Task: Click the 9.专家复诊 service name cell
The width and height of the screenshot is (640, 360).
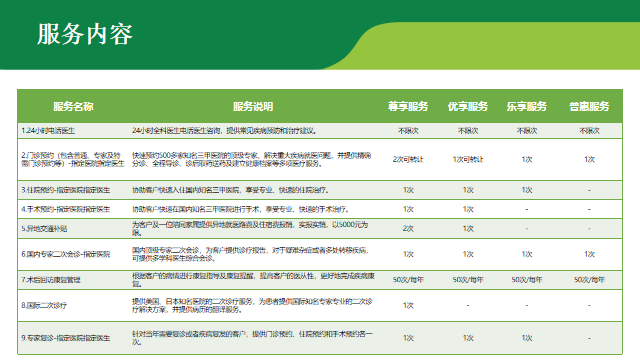Action: pos(66,338)
